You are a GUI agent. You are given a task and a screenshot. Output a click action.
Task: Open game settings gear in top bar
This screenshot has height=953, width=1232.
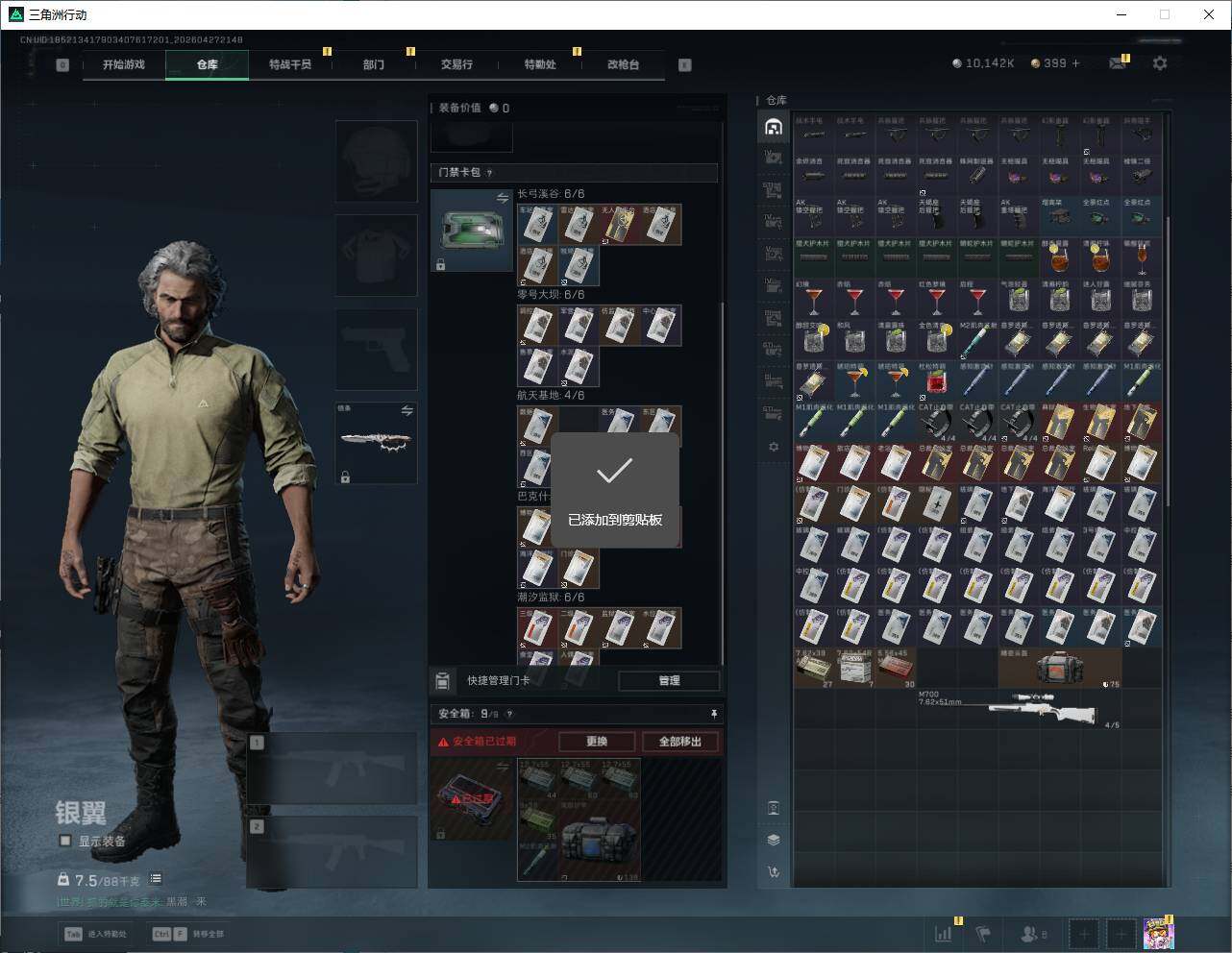1160,63
